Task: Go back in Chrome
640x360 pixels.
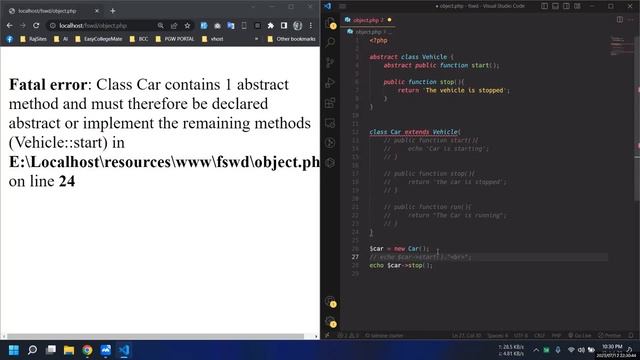Action: point(9,25)
